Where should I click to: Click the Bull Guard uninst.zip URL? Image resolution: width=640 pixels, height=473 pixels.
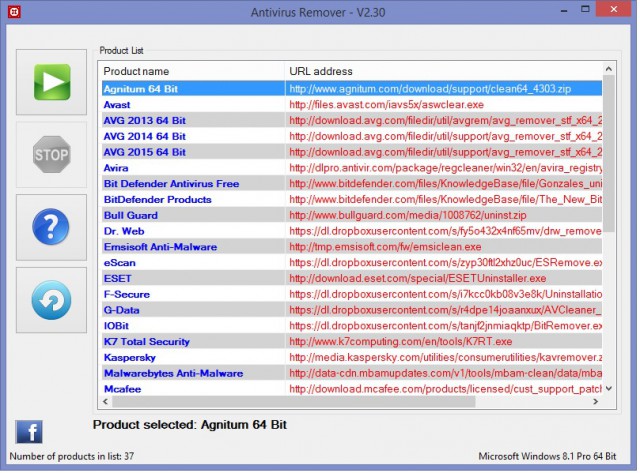(408, 215)
